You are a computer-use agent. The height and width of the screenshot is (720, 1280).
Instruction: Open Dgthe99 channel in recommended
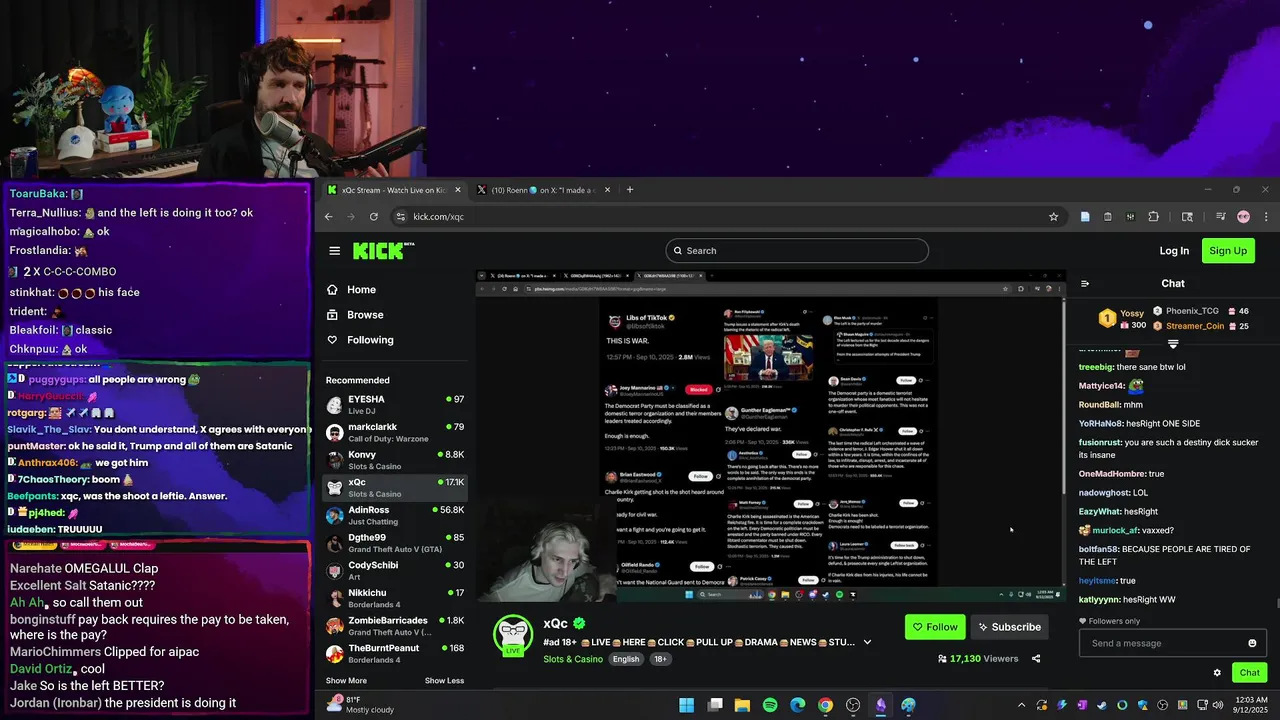(x=395, y=543)
